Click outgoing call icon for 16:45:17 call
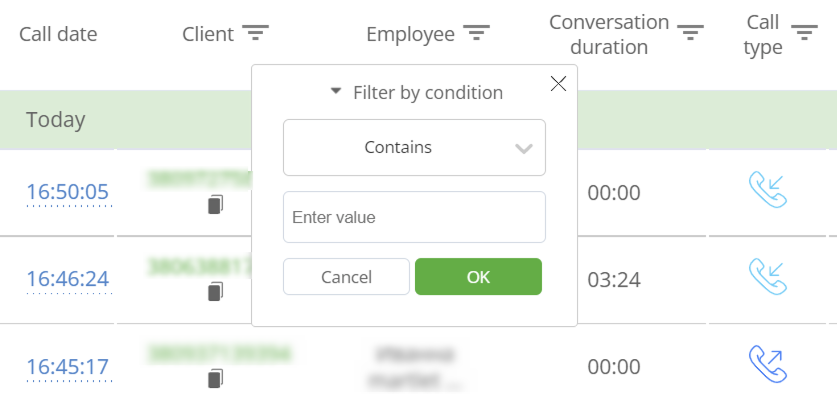Image resolution: width=837 pixels, height=396 pixels. click(768, 364)
